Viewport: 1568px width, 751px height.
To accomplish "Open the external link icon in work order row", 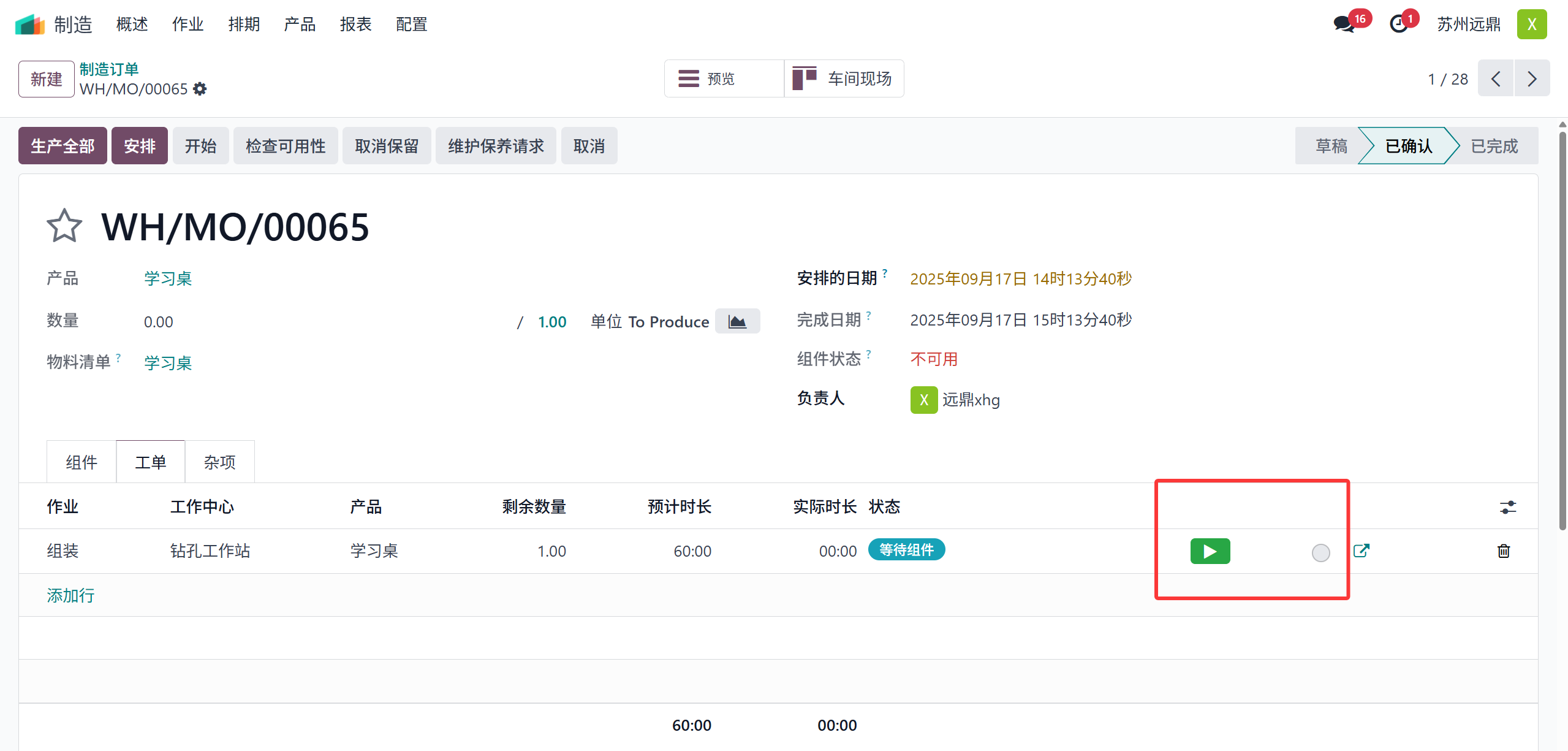I will pos(1361,551).
